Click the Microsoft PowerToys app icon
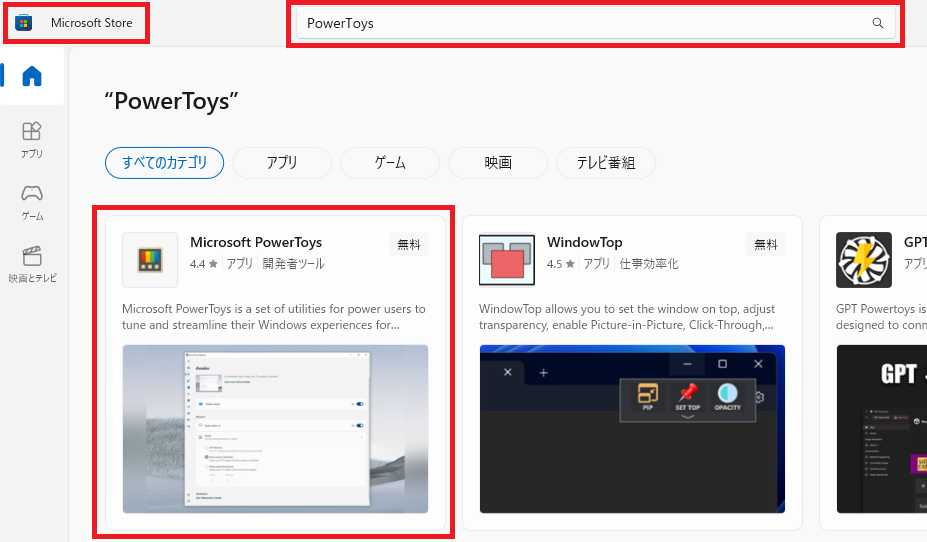The height and width of the screenshot is (542, 927). [150, 260]
